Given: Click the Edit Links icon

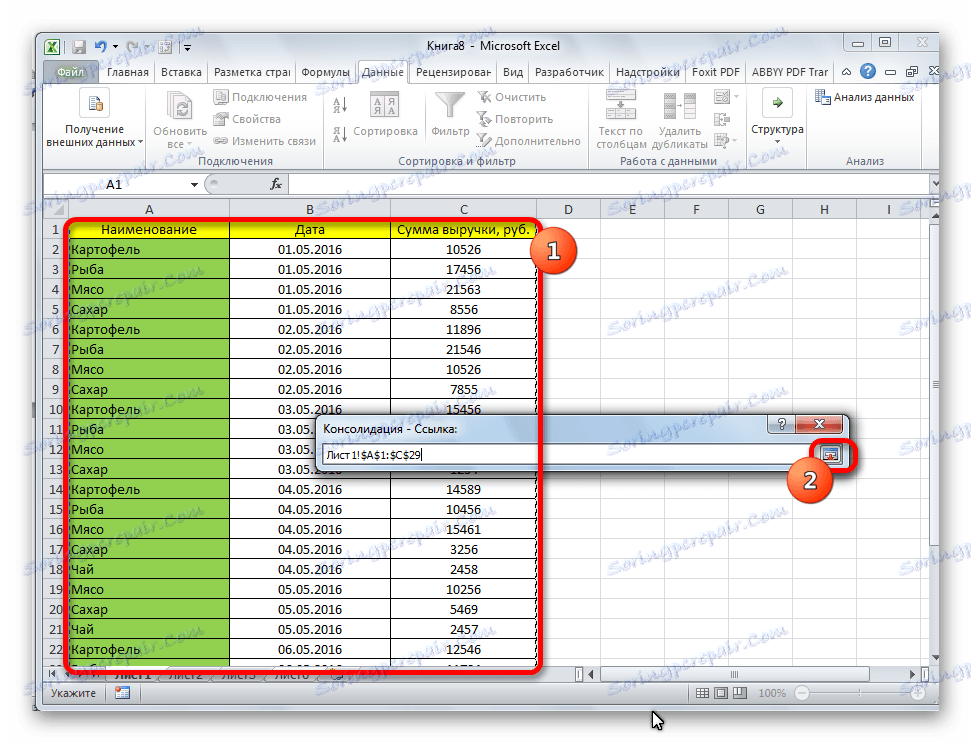Looking at the screenshot, I should point(220,141).
